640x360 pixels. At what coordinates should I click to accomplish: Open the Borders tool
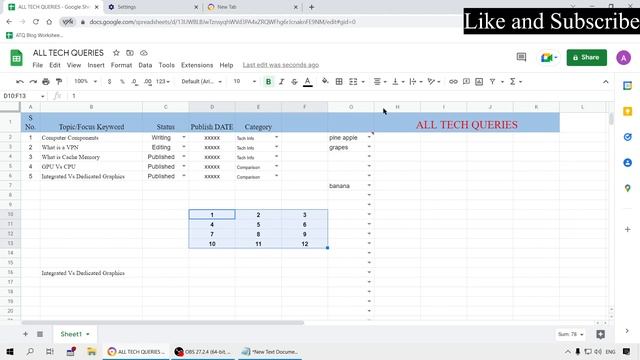click(x=339, y=82)
